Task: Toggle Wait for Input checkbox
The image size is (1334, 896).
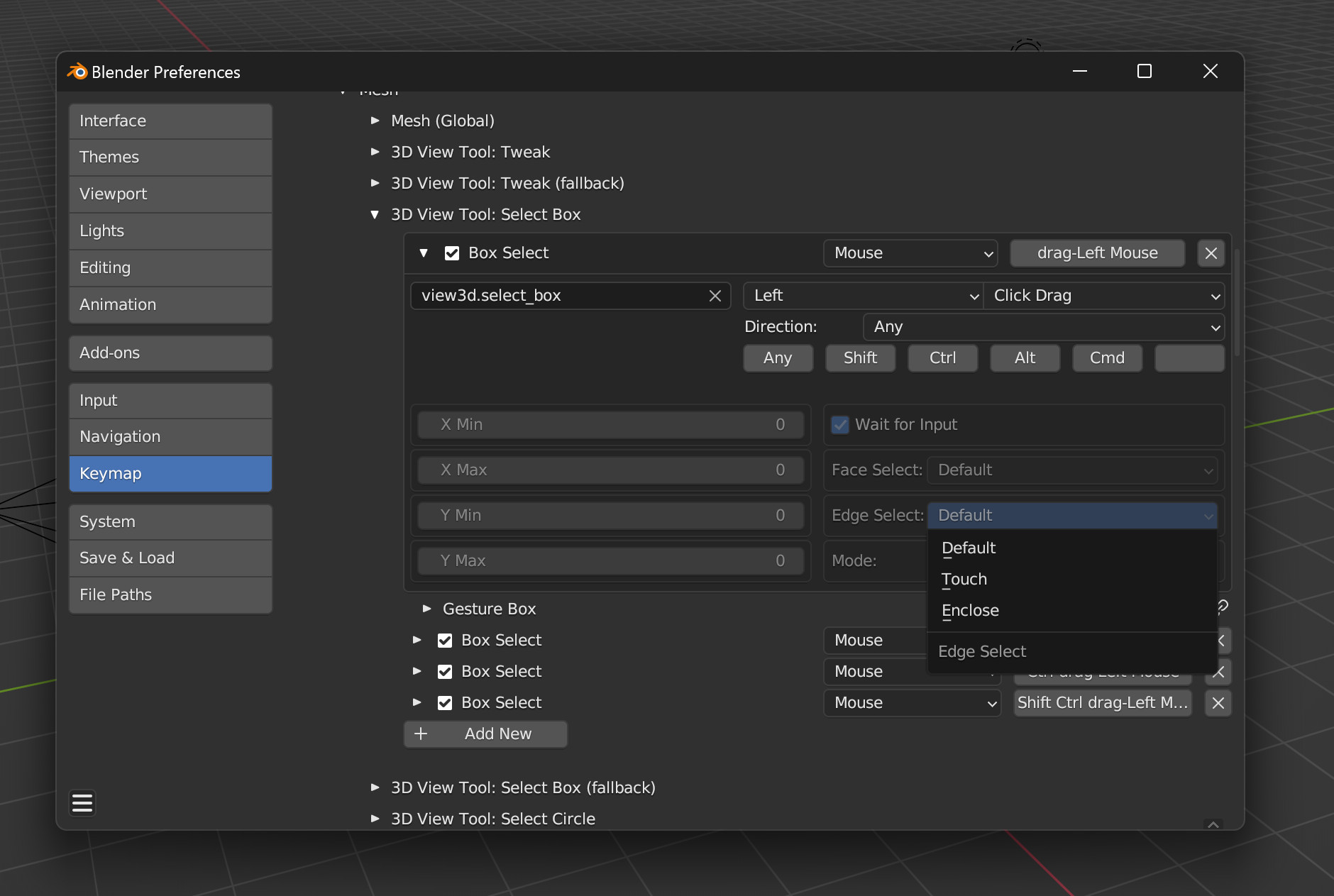Action: [840, 425]
